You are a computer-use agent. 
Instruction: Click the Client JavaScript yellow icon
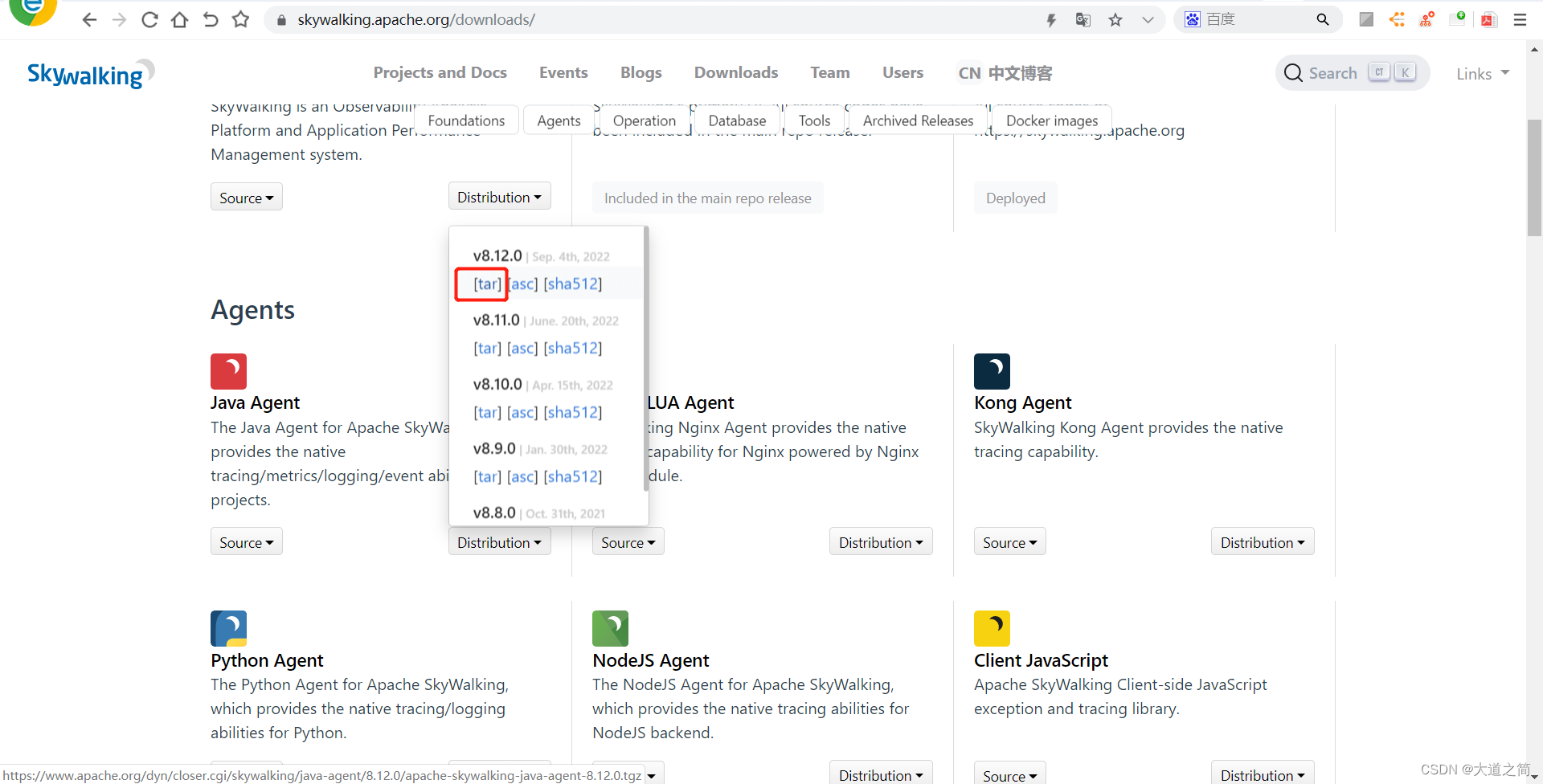992,628
